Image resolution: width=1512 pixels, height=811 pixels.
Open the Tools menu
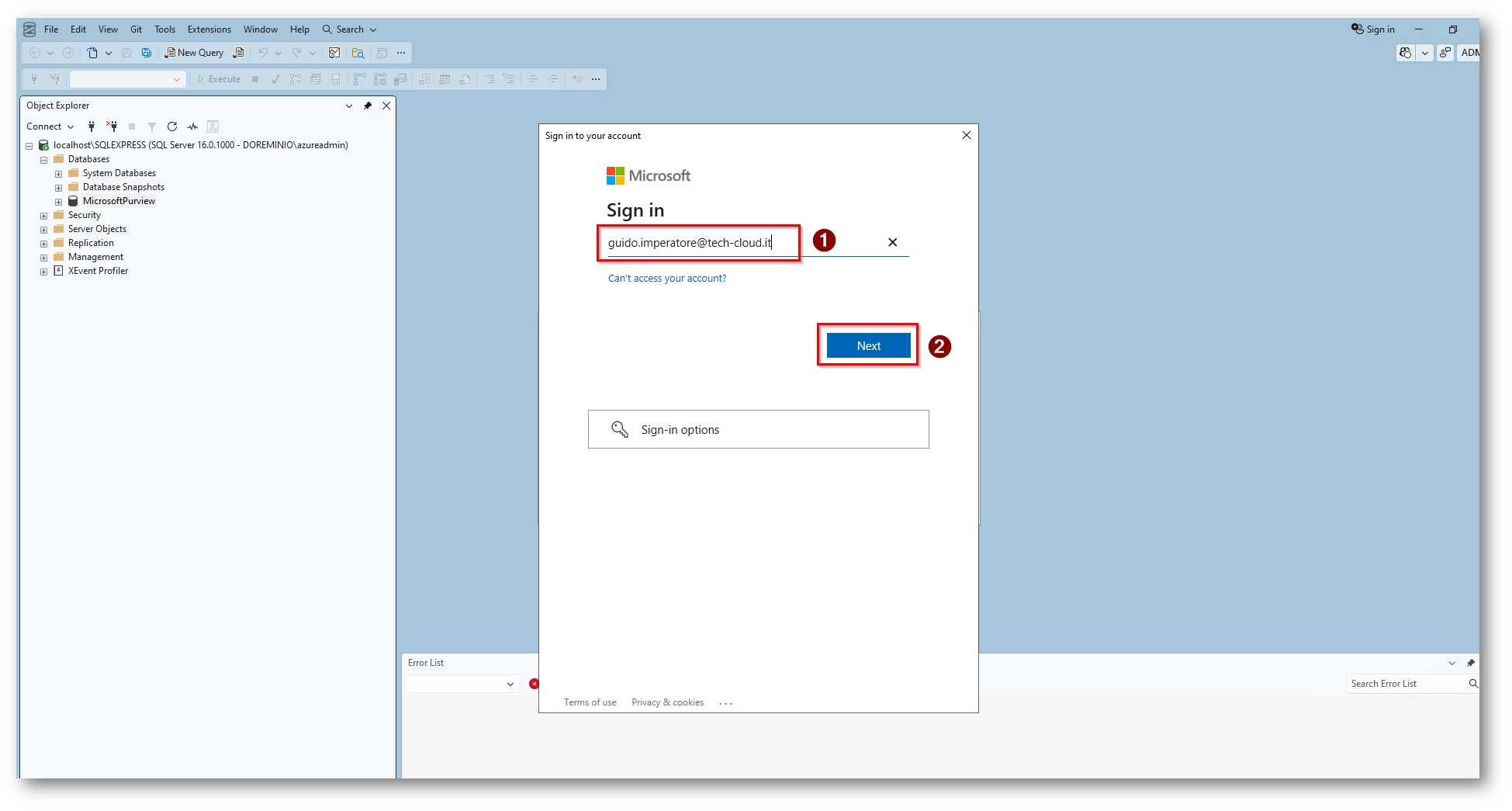click(x=164, y=29)
